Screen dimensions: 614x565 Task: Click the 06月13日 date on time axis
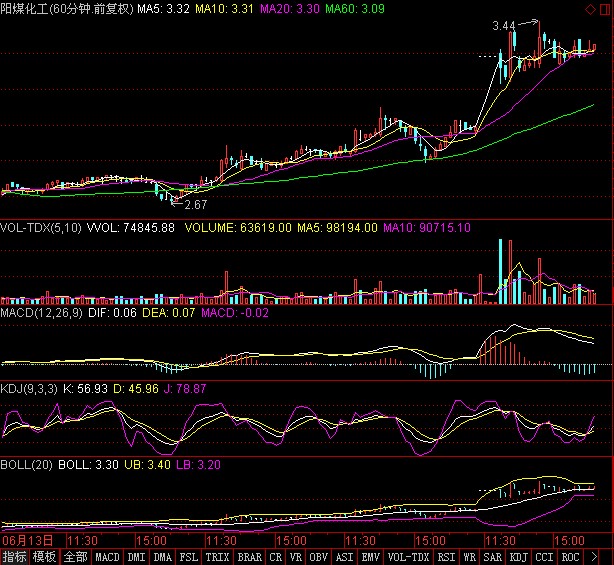tap(27, 541)
